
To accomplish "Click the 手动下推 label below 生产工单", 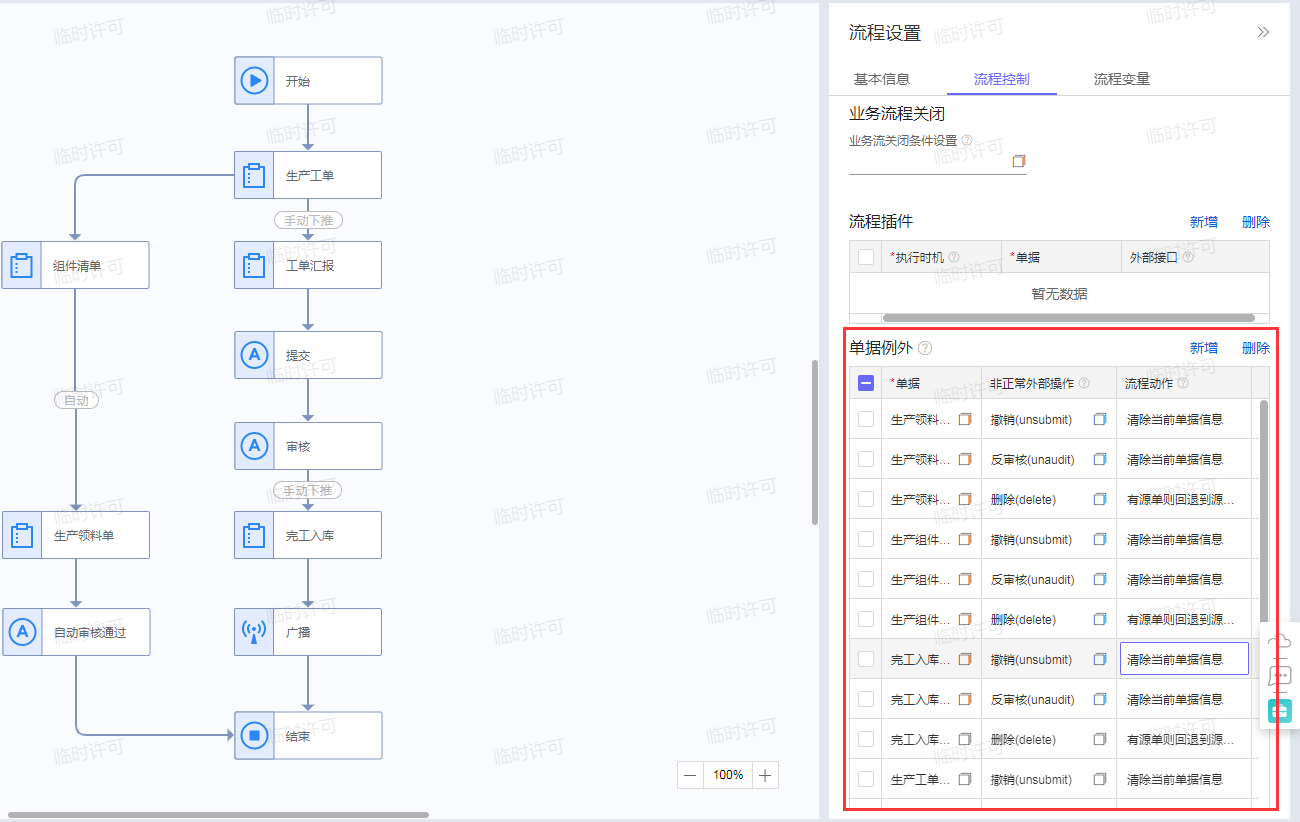I will coord(308,220).
